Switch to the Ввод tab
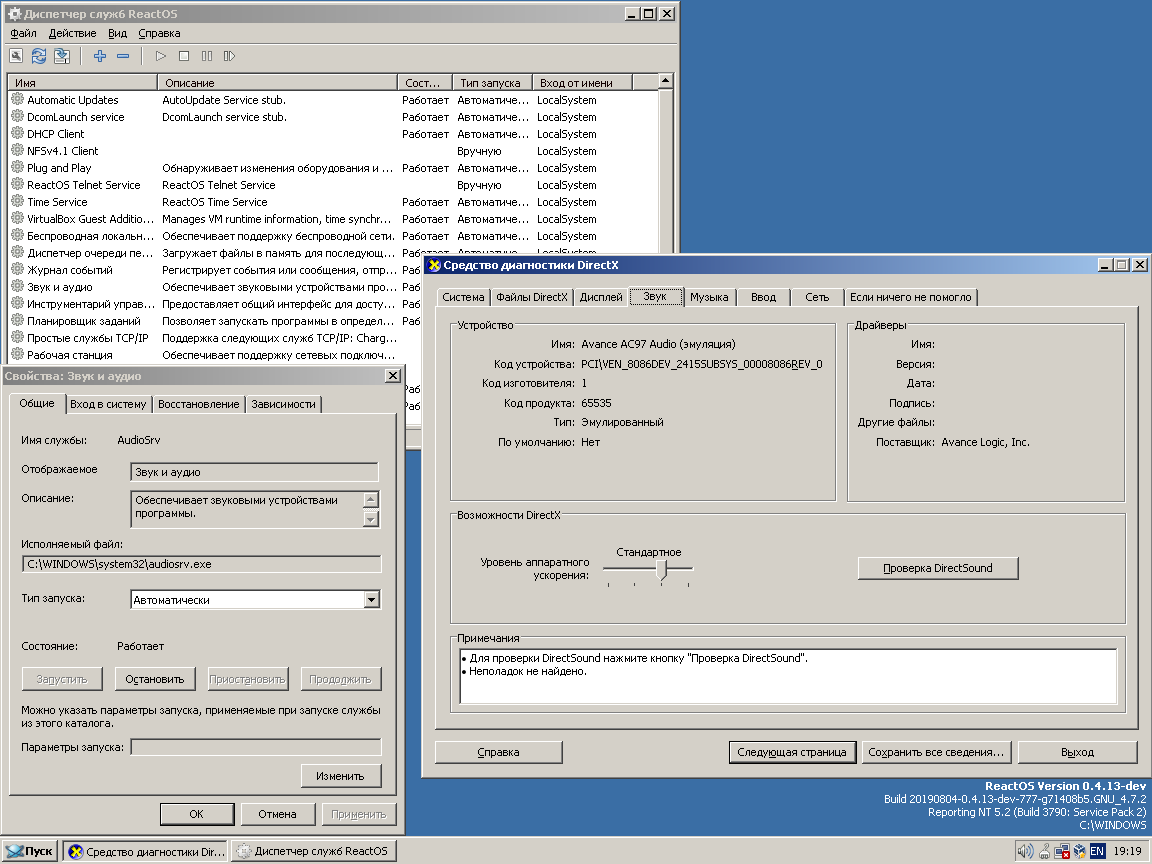Screen dimensions: 1152x864 (763, 297)
